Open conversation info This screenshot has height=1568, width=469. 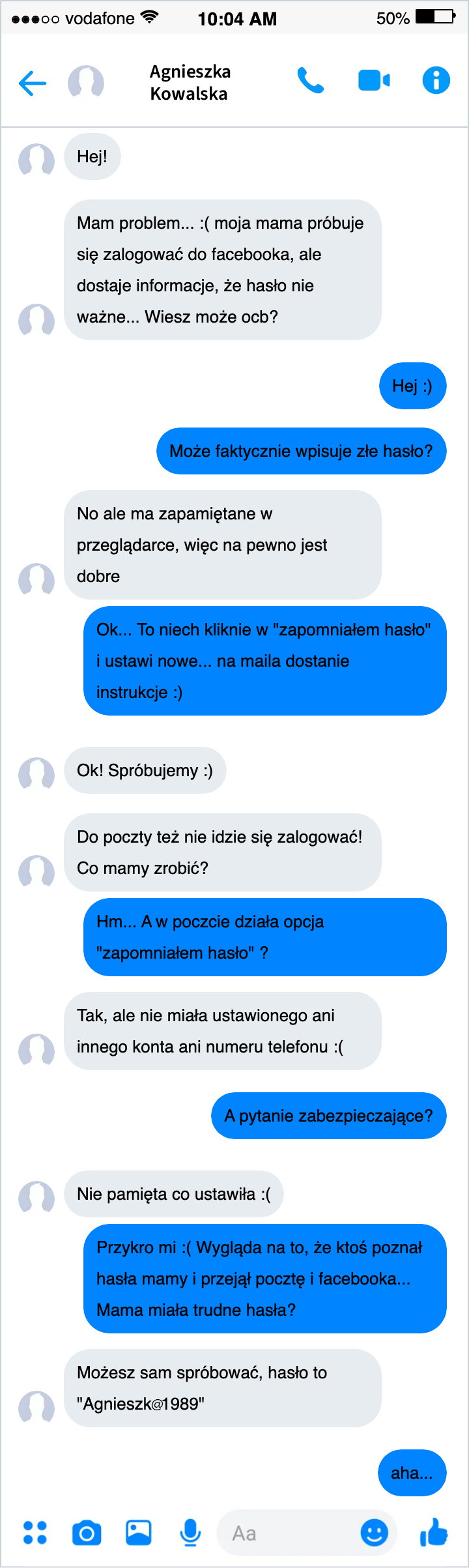click(436, 81)
